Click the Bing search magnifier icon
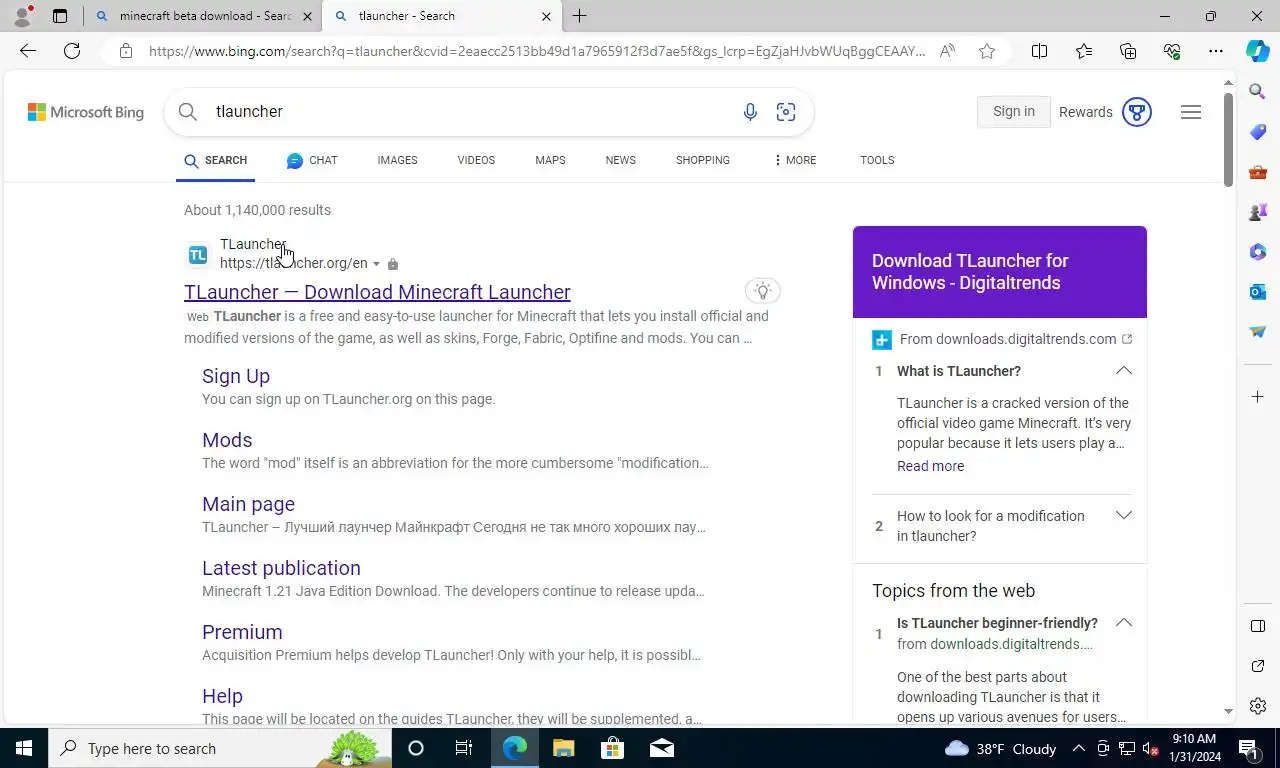This screenshot has width=1280, height=768. [188, 112]
